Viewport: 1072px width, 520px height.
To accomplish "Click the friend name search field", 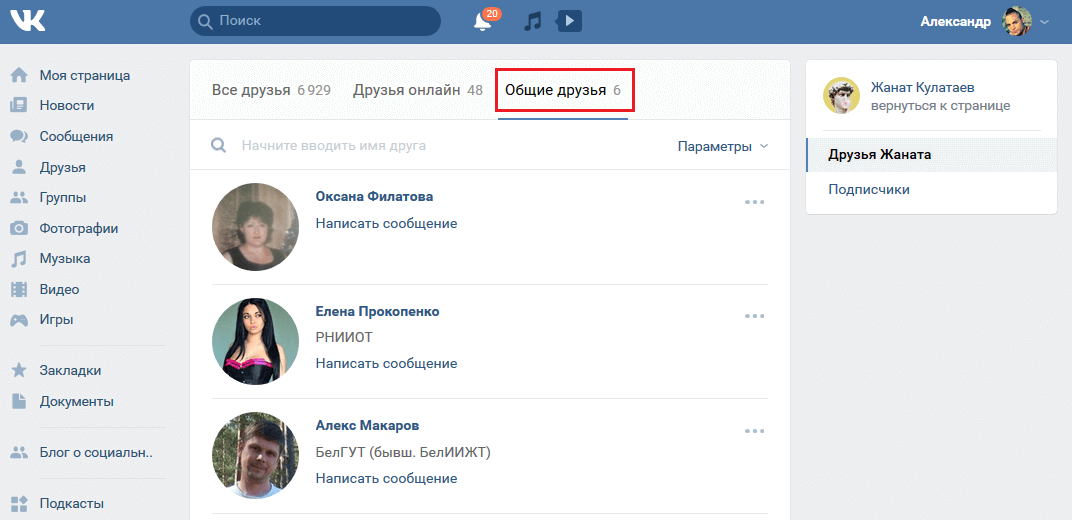I will 440,146.
